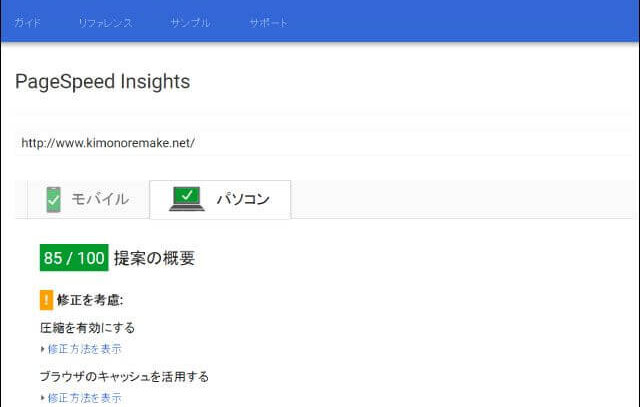Click the green 85 / 100 score badge
The image size is (640, 407).
(73, 258)
